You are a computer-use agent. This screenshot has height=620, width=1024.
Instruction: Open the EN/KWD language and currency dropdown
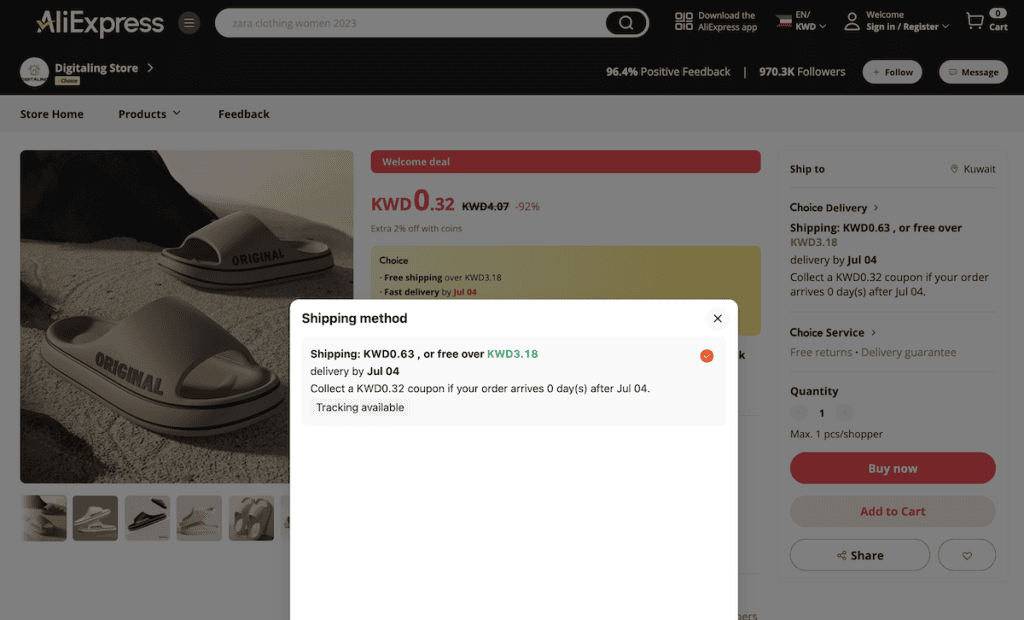coord(800,22)
